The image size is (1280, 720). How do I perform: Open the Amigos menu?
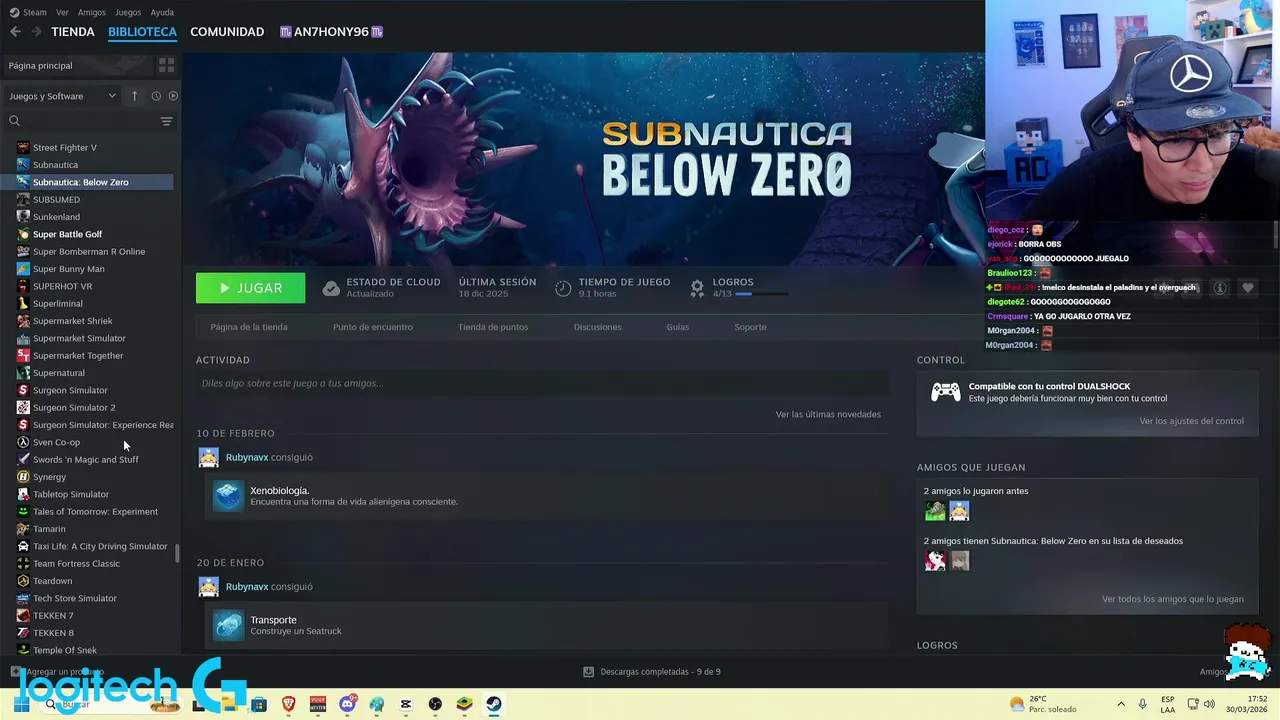(92, 12)
